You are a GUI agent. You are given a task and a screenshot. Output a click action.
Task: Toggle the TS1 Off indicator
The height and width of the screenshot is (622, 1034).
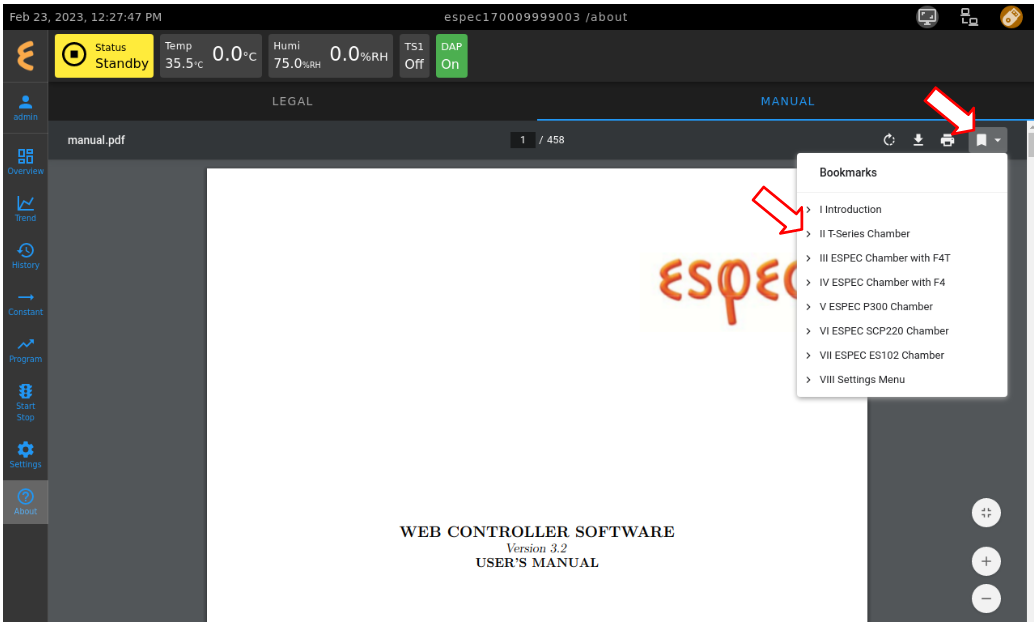click(414, 56)
